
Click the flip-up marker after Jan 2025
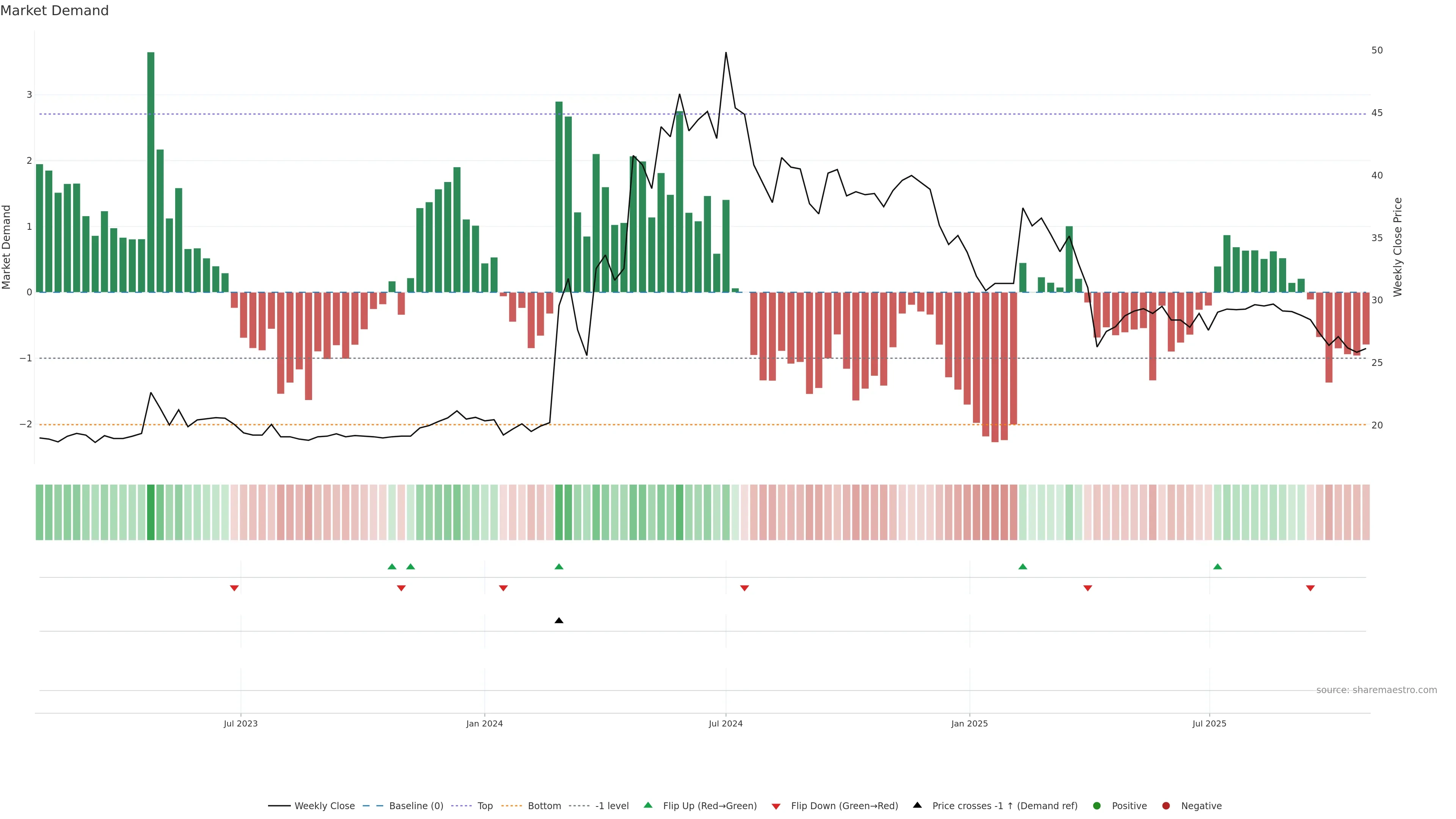click(1023, 566)
